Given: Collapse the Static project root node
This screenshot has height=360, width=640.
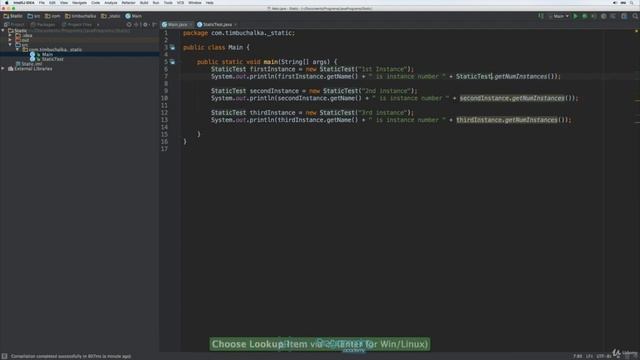Looking at the screenshot, I should pyautogui.click(x=3, y=31).
